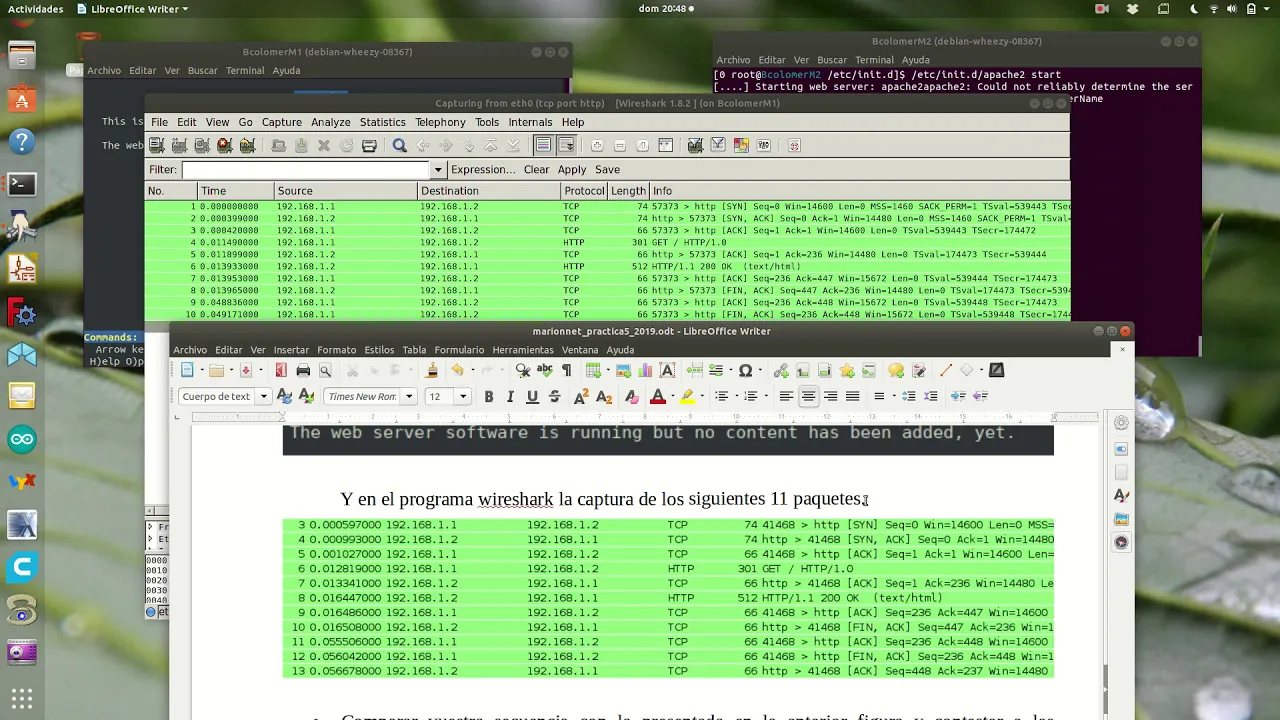
Task: Insert a table with the Writer table icon
Action: [593, 370]
